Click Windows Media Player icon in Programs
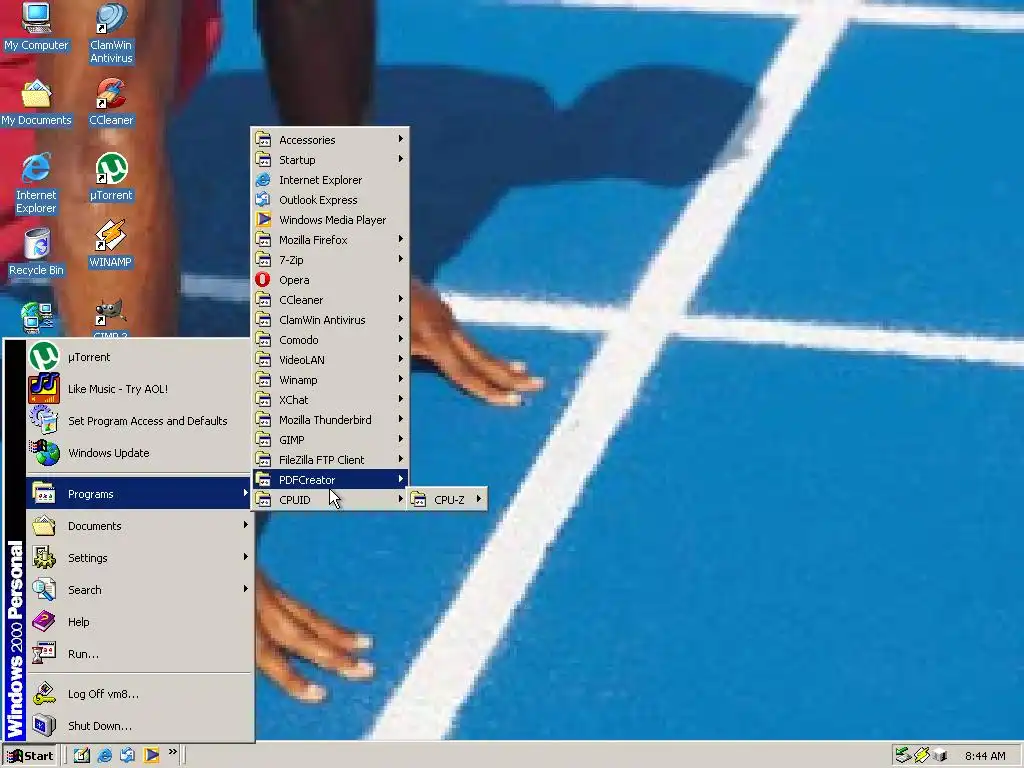The width and height of the screenshot is (1024, 768). click(x=263, y=219)
